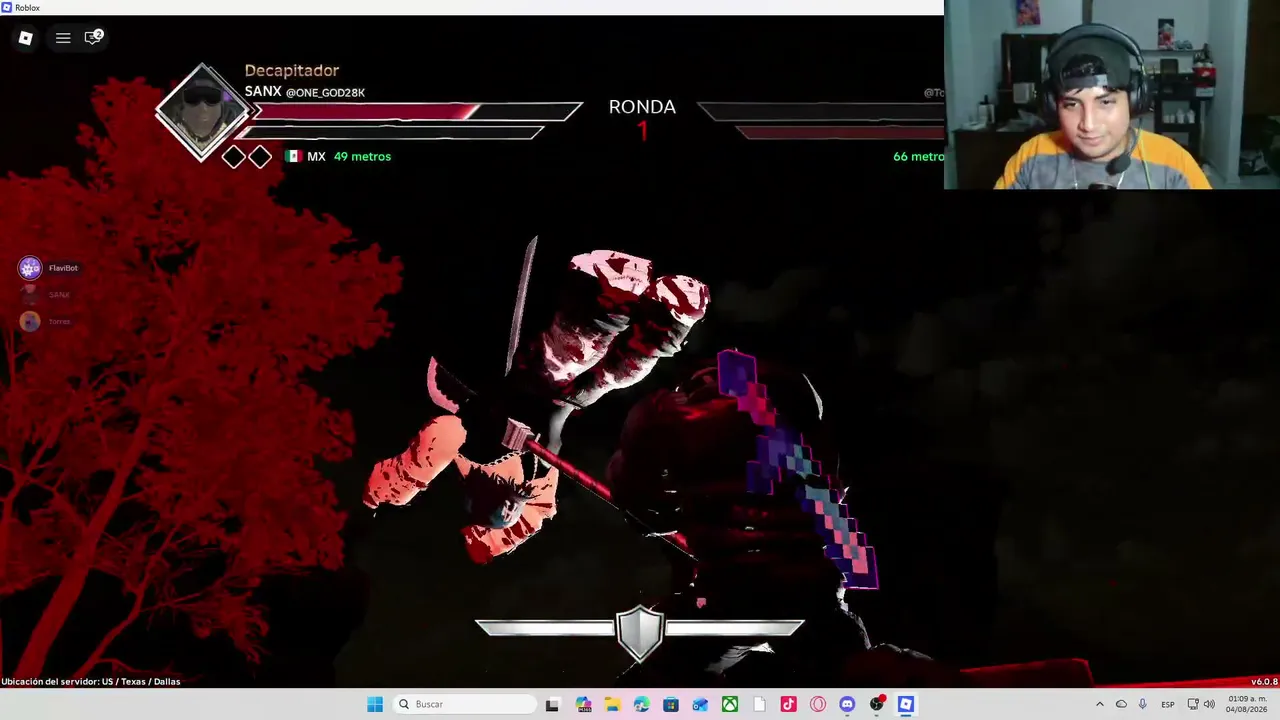Click the 49 metros distance text

click(362, 156)
